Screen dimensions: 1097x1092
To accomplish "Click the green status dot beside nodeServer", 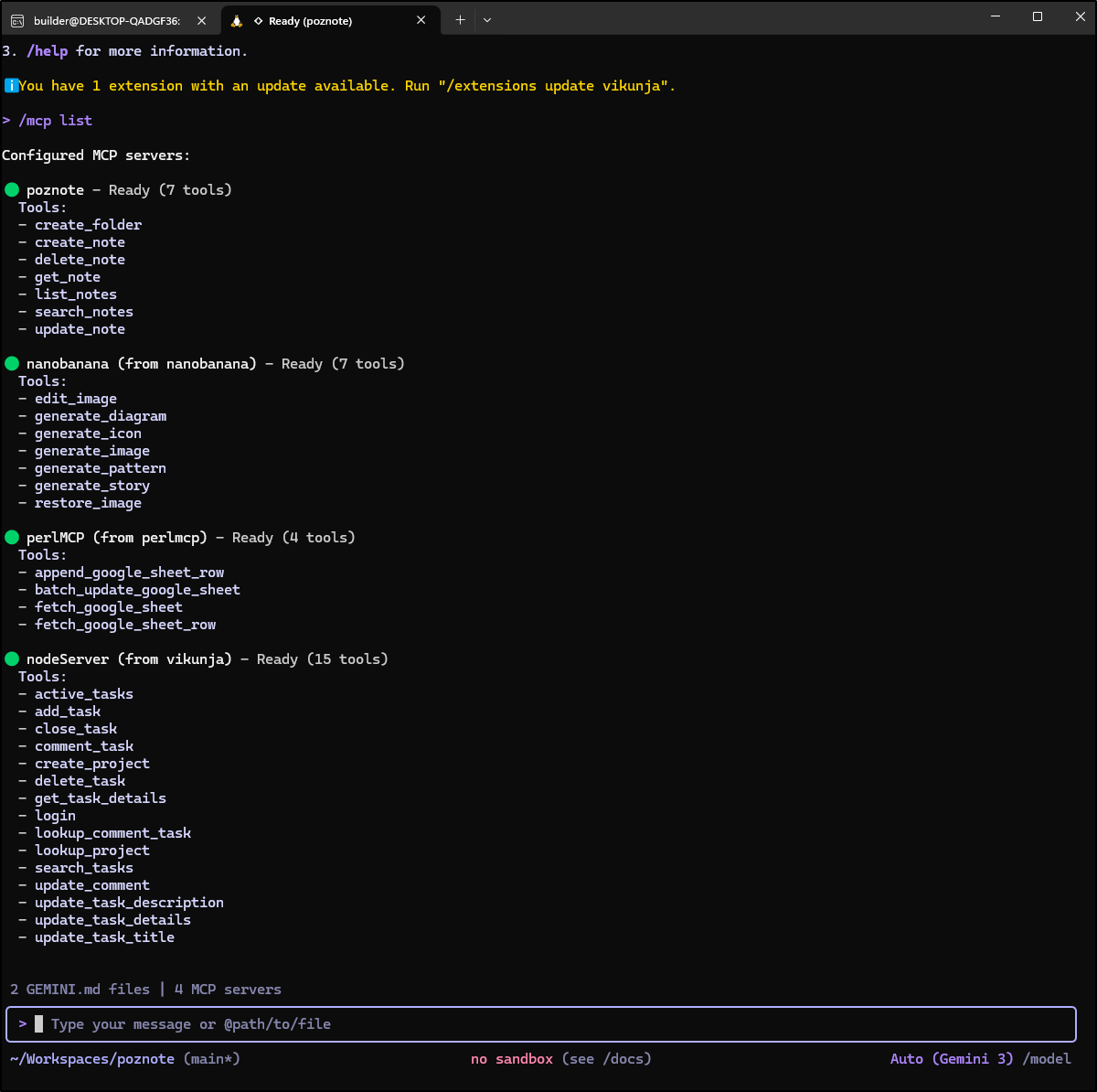I will pyautogui.click(x=12, y=659).
